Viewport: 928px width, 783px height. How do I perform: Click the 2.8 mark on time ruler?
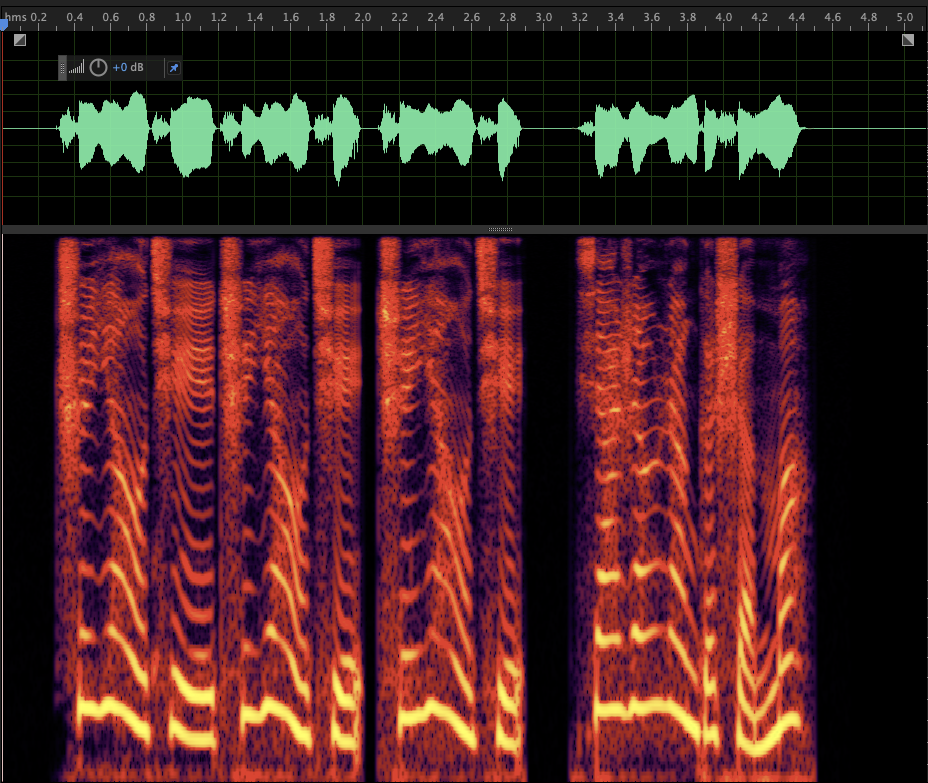pyautogui.click(x=508, y=17)
